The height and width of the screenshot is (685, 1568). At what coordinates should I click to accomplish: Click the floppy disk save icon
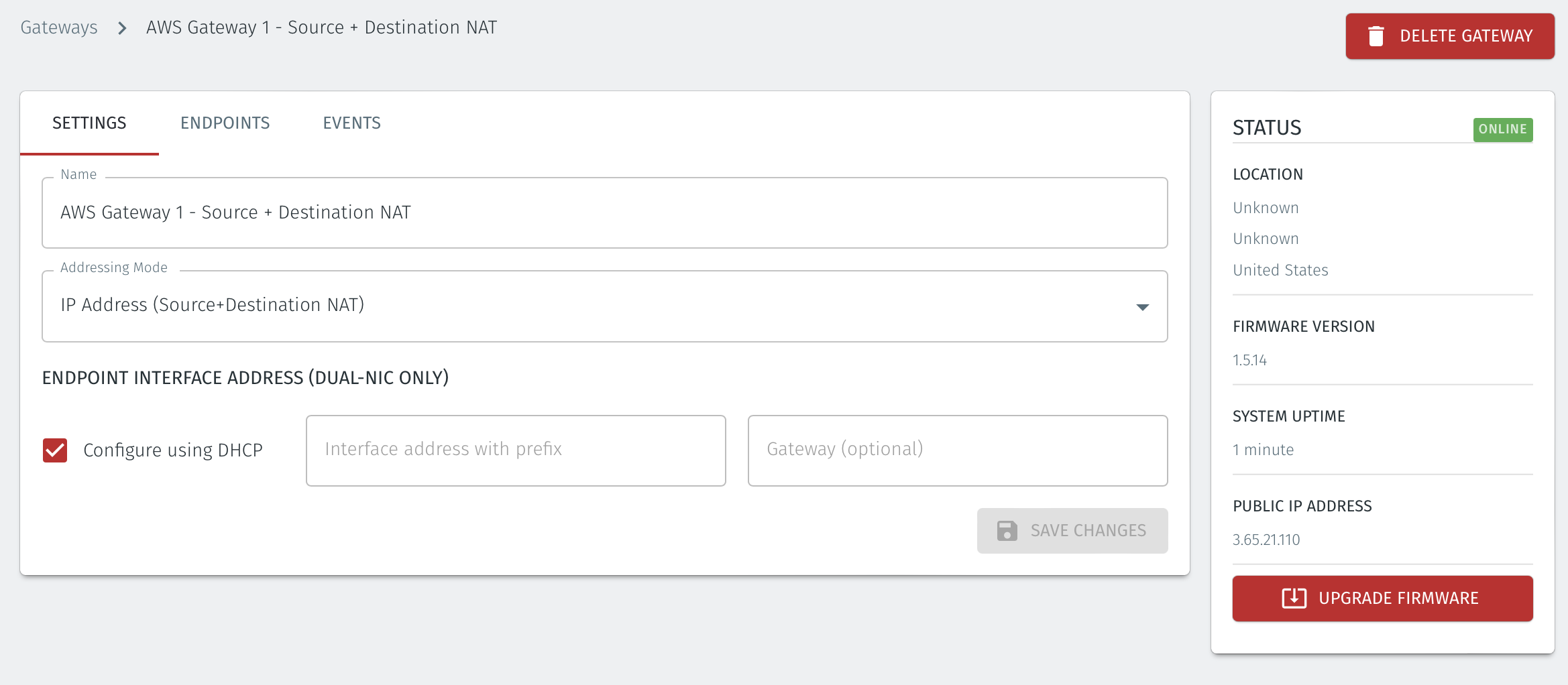(x=1007, y=531)
